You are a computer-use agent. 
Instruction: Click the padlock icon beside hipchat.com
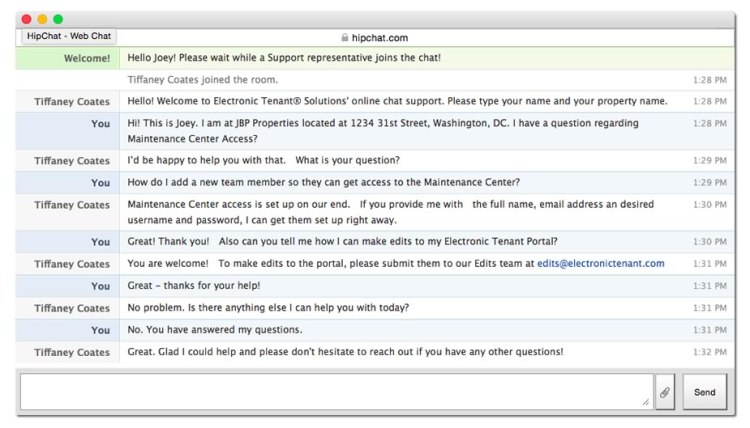point(345,38)
